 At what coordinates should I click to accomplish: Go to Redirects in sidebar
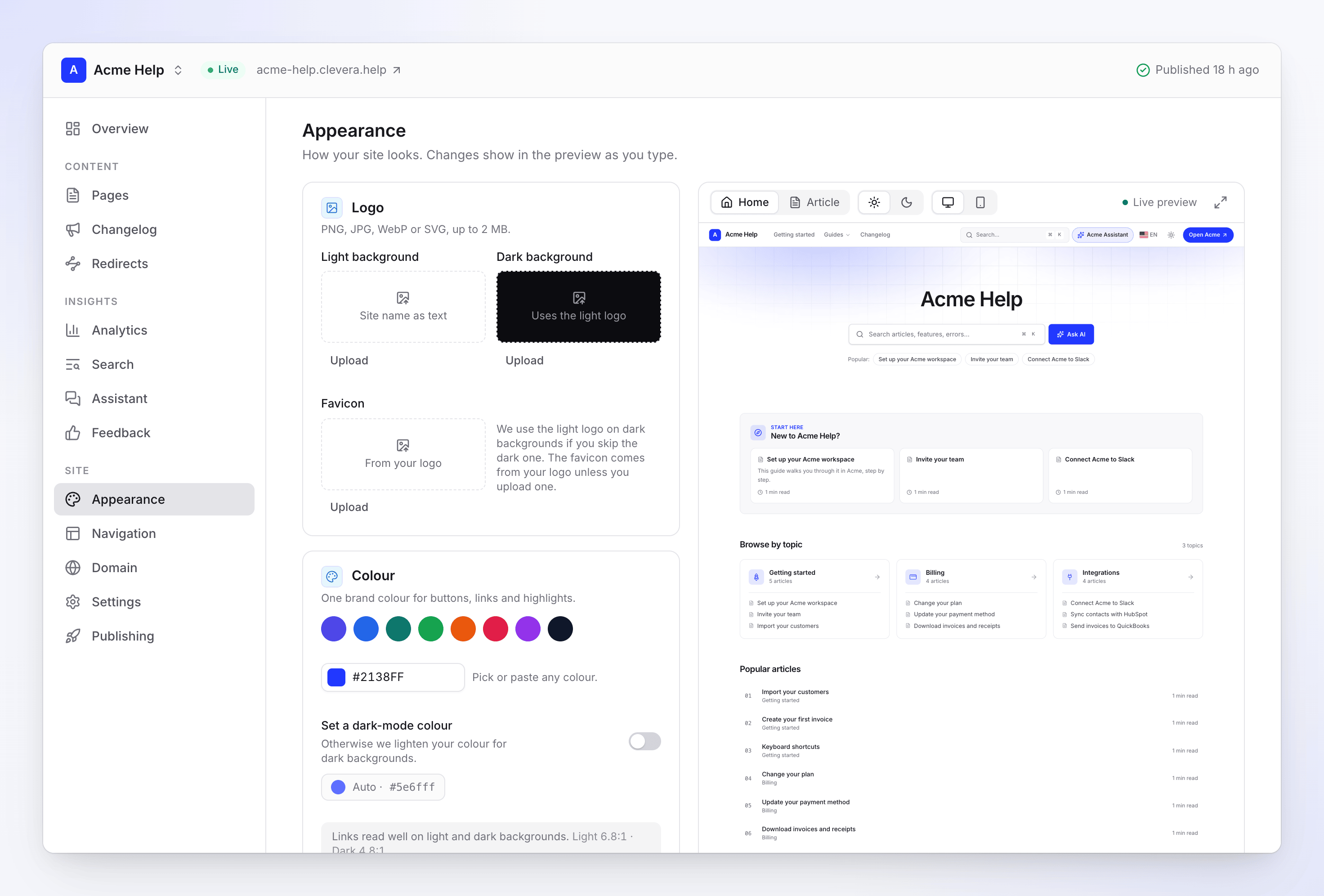coord(154,264)
